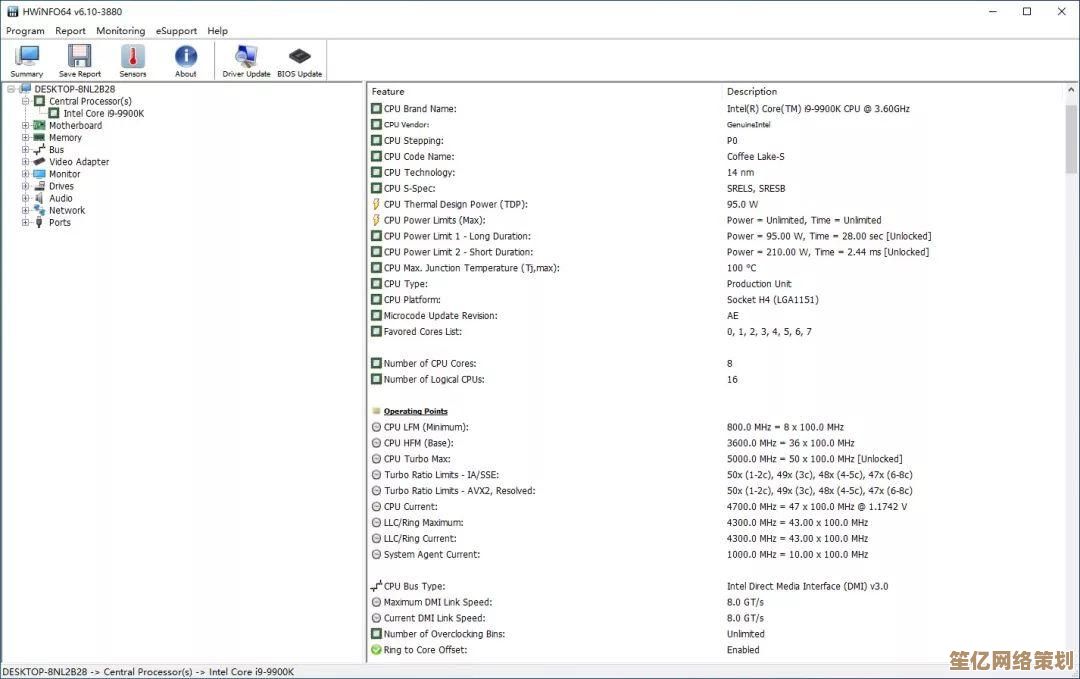Collapse the Central Processor(s) node
This screenshot has height=679, width=1080.
coord(26,101)
